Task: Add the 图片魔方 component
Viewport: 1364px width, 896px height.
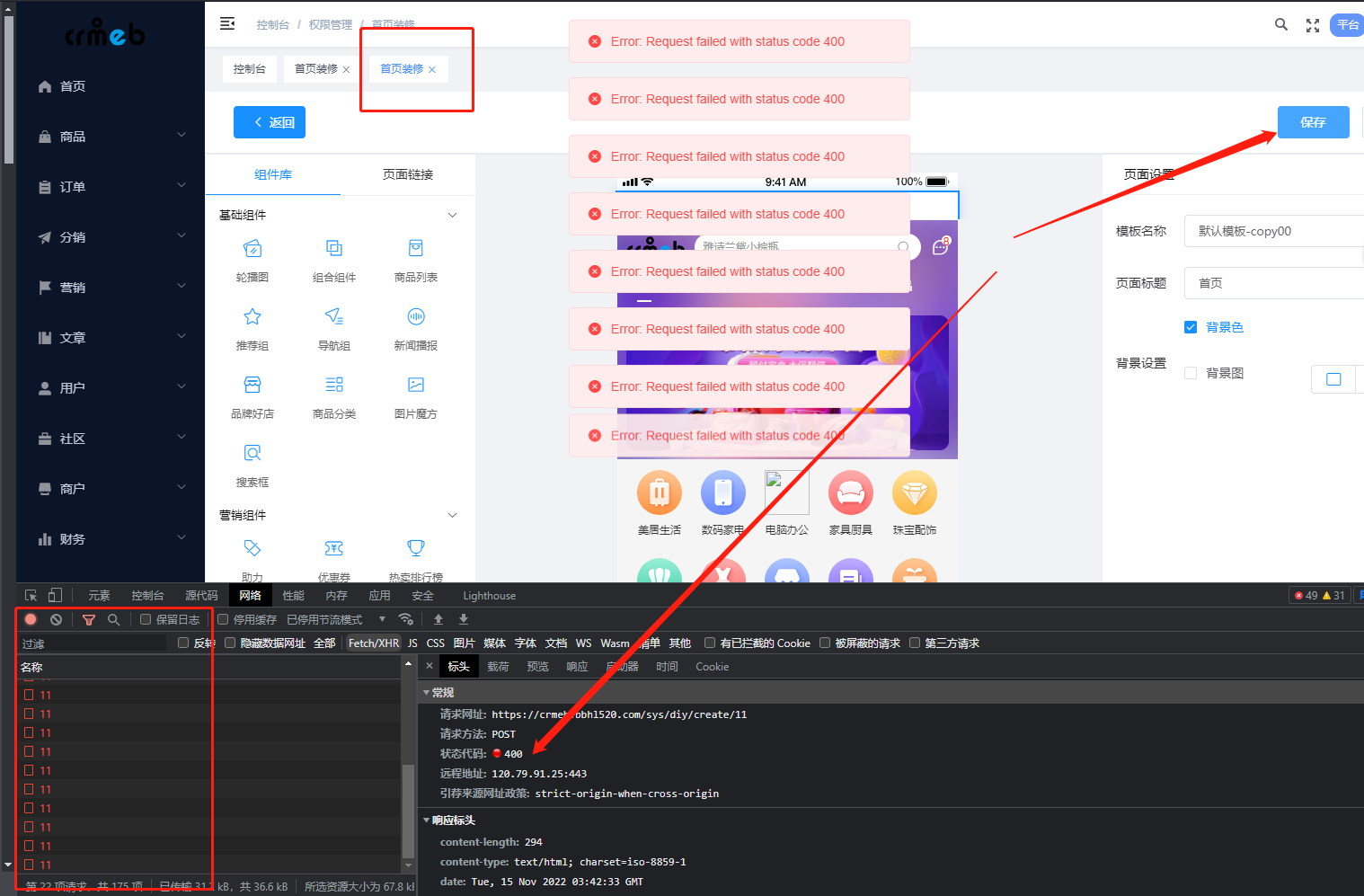Action: click(x=416, y=395)
